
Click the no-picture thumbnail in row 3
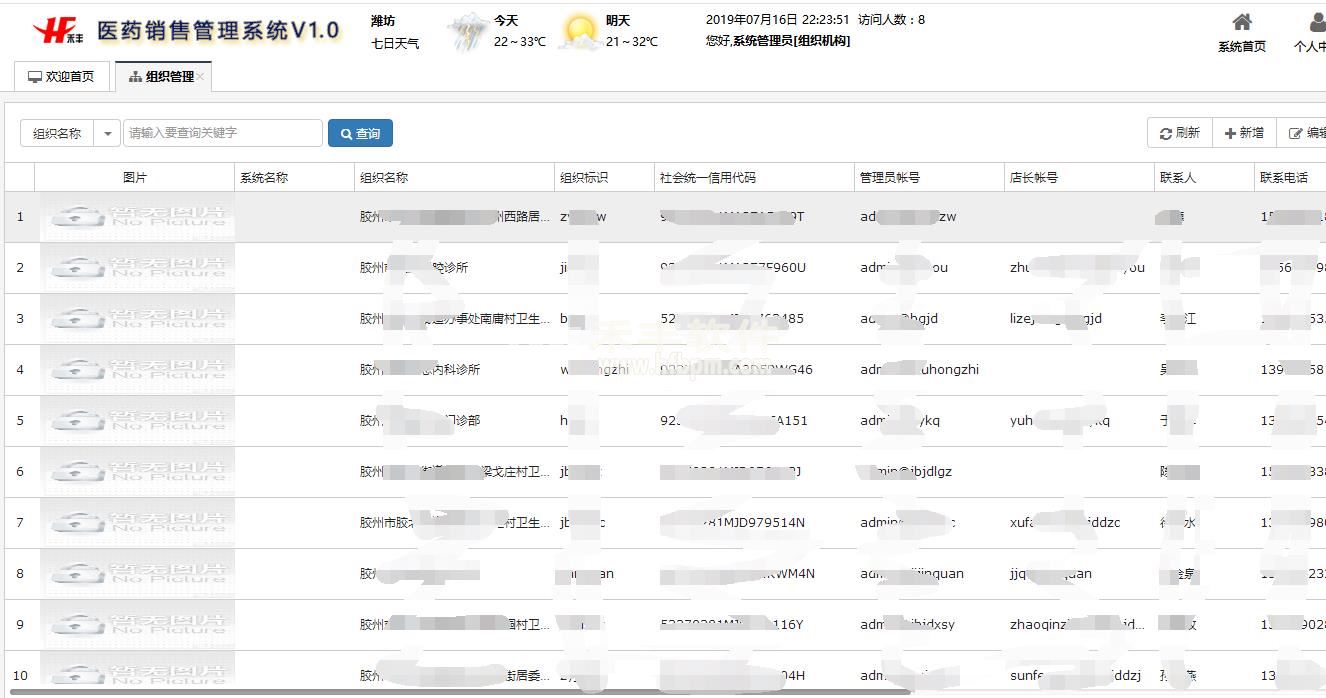136,319
